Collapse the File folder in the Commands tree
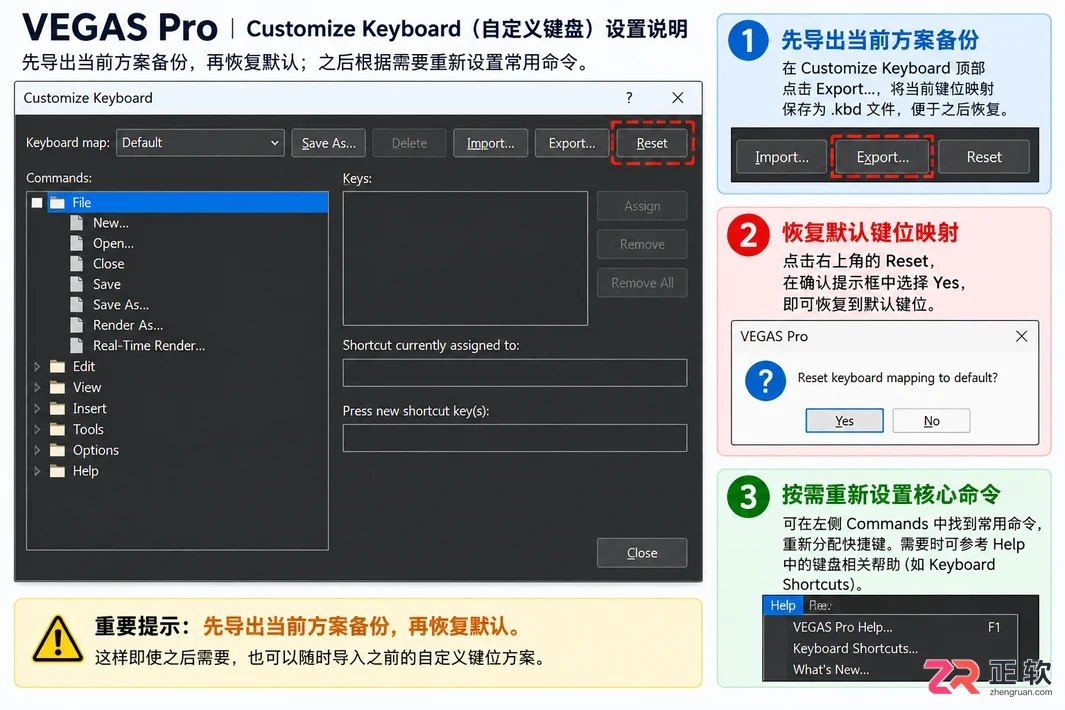The height and width of the screenshot is (710, 1065). tap(37, 202)
